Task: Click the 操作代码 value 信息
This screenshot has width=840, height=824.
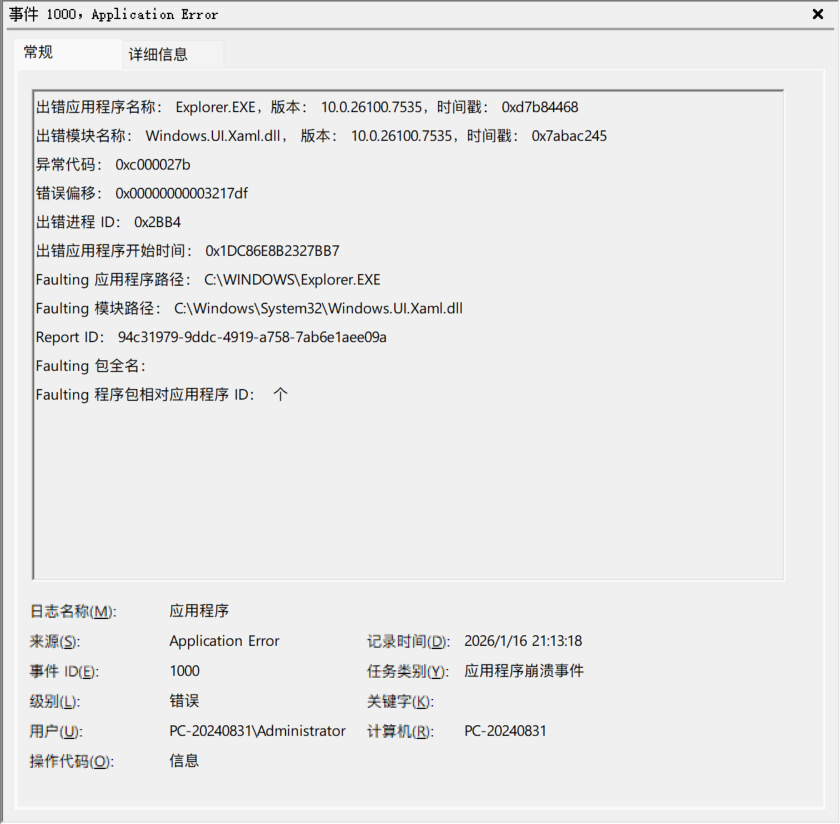Action: point(184,761)
